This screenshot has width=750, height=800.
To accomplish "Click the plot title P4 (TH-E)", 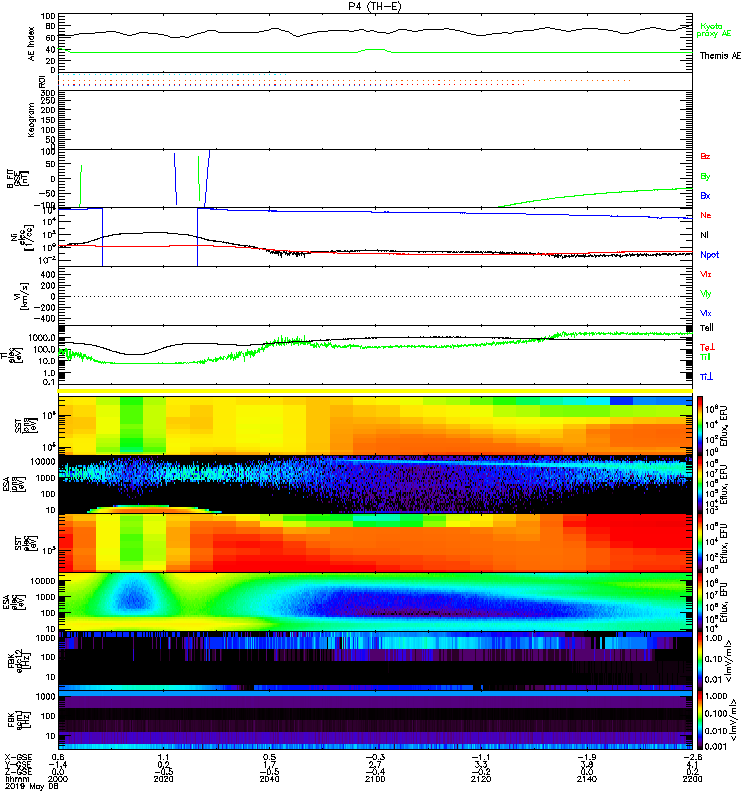I will pos(375,6).
